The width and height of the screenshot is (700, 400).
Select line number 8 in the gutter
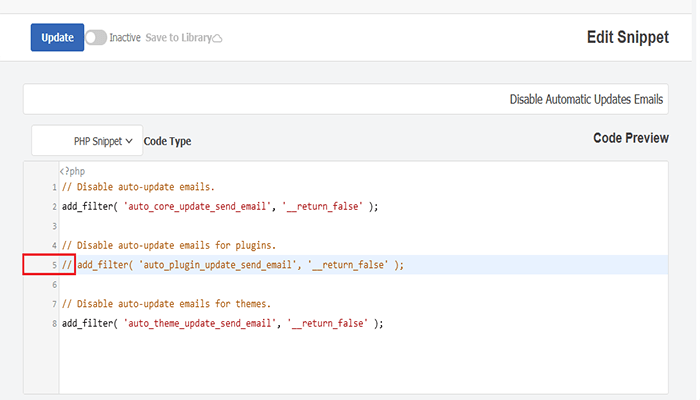(x=53, y=324)
